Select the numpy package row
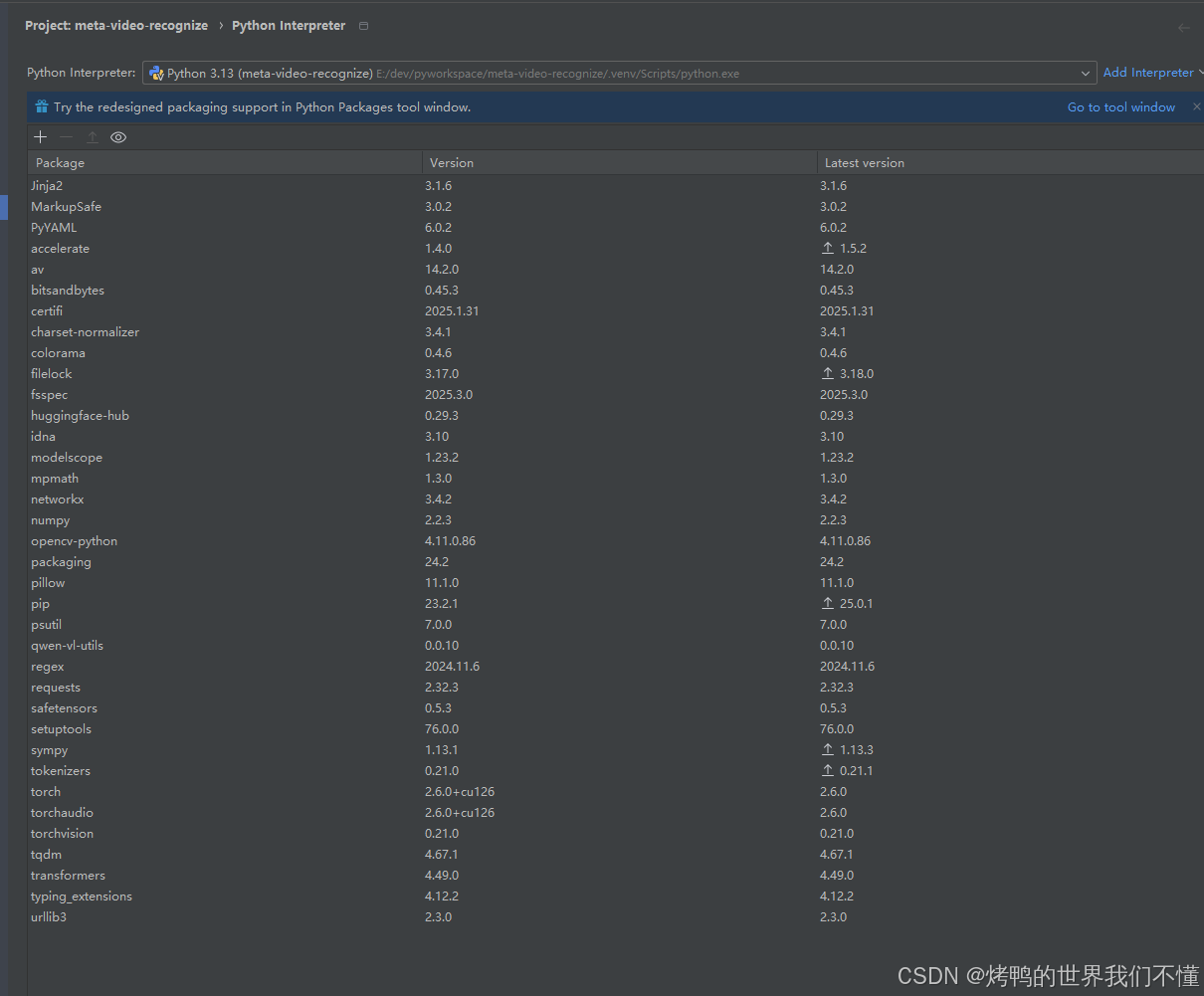Image resolution: width=1204 pixels, height=996 pixels. click(616, 520)
